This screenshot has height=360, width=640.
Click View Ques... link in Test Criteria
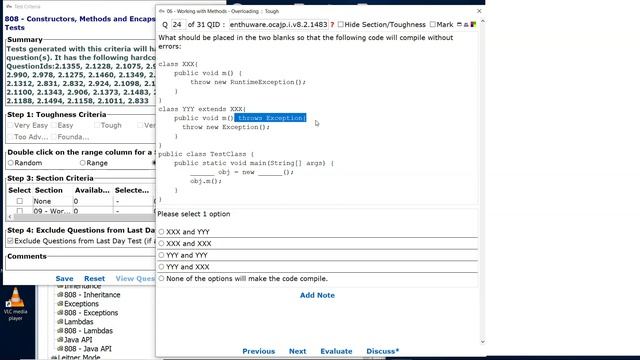135,278
